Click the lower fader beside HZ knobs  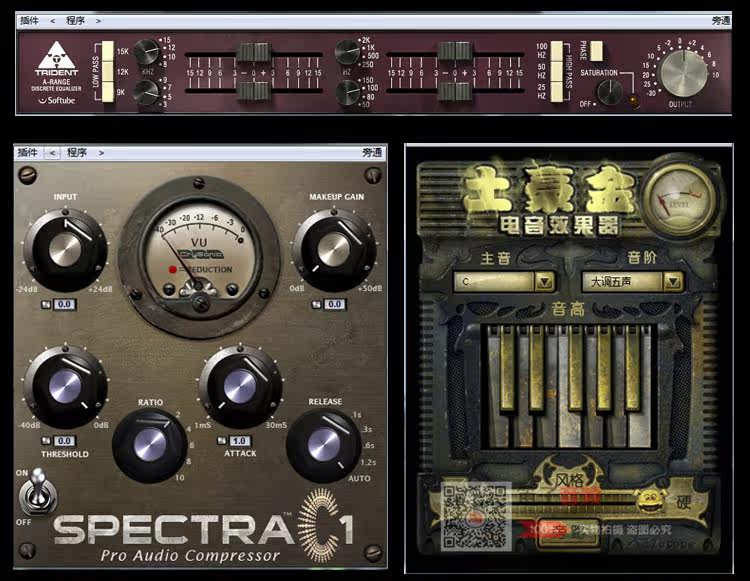(454, 91)
